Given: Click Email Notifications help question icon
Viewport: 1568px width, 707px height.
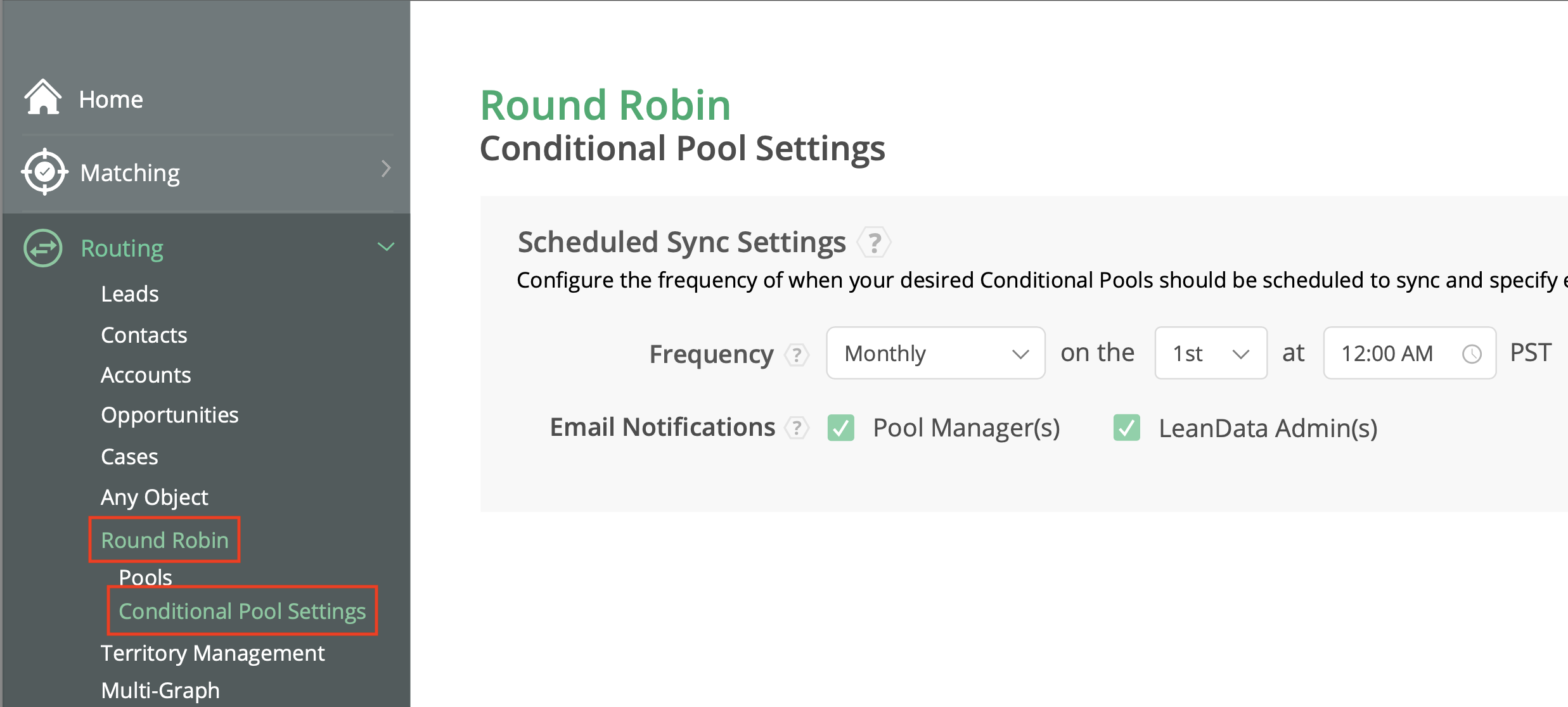Looking at the screenshot, I should [797, 428].
